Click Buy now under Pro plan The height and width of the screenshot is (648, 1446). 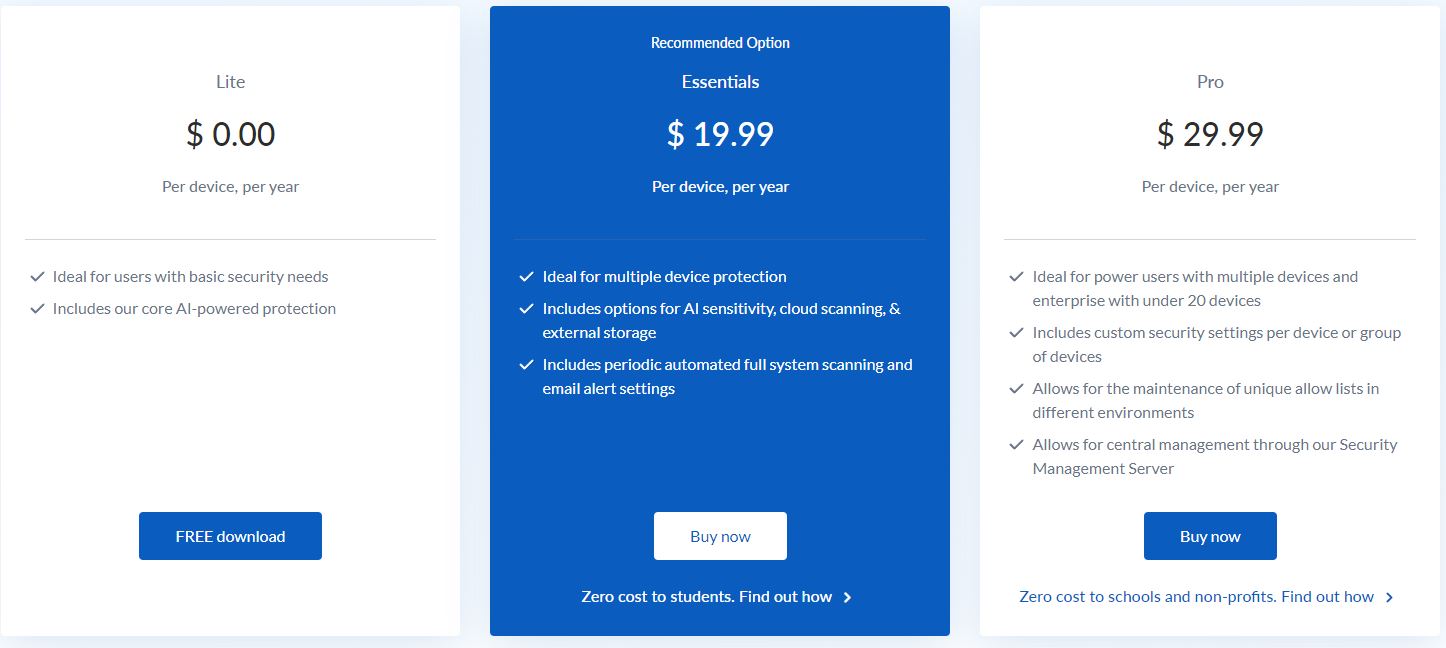(x=1210, y=536)
